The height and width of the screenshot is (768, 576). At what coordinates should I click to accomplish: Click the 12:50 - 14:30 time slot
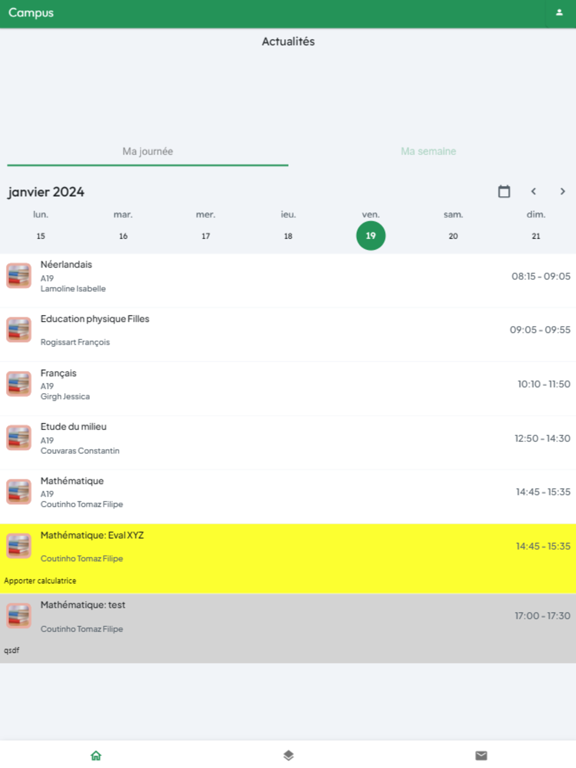pyautogui.click(x=542, y=438)
